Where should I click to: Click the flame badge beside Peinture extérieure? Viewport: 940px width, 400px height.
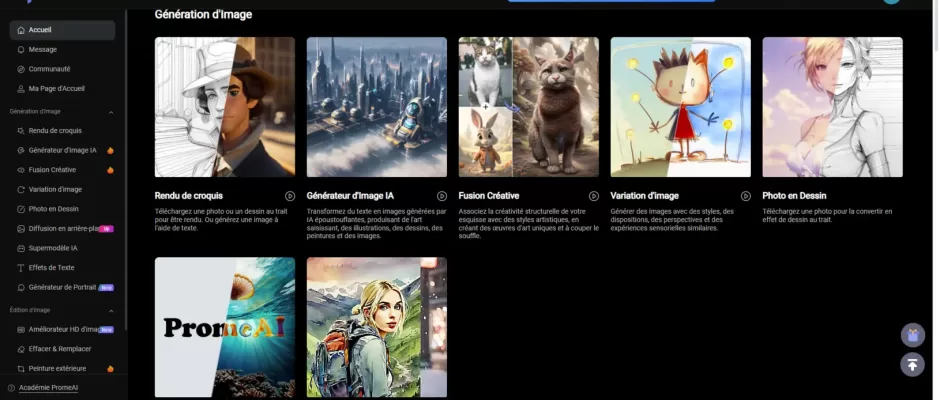(110, 369)
